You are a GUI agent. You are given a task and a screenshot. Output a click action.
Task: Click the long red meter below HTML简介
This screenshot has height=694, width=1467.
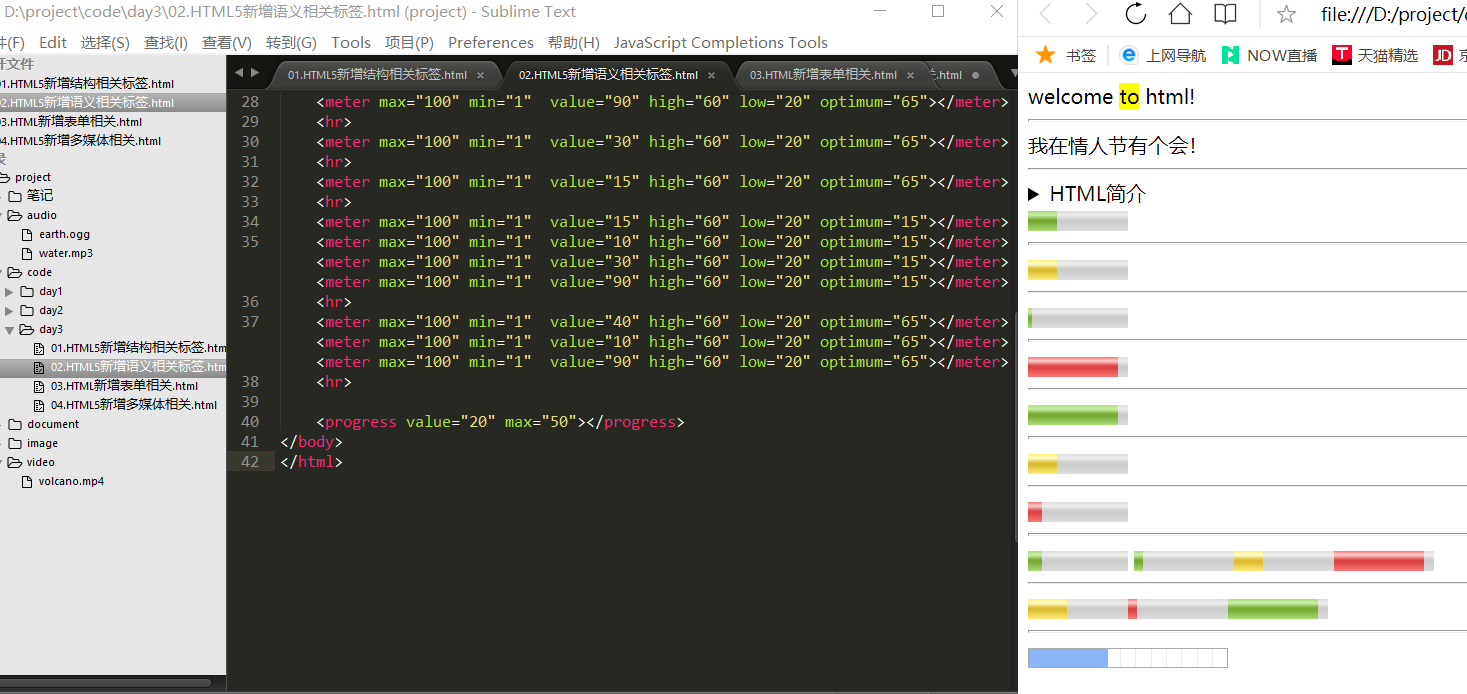1078,367
